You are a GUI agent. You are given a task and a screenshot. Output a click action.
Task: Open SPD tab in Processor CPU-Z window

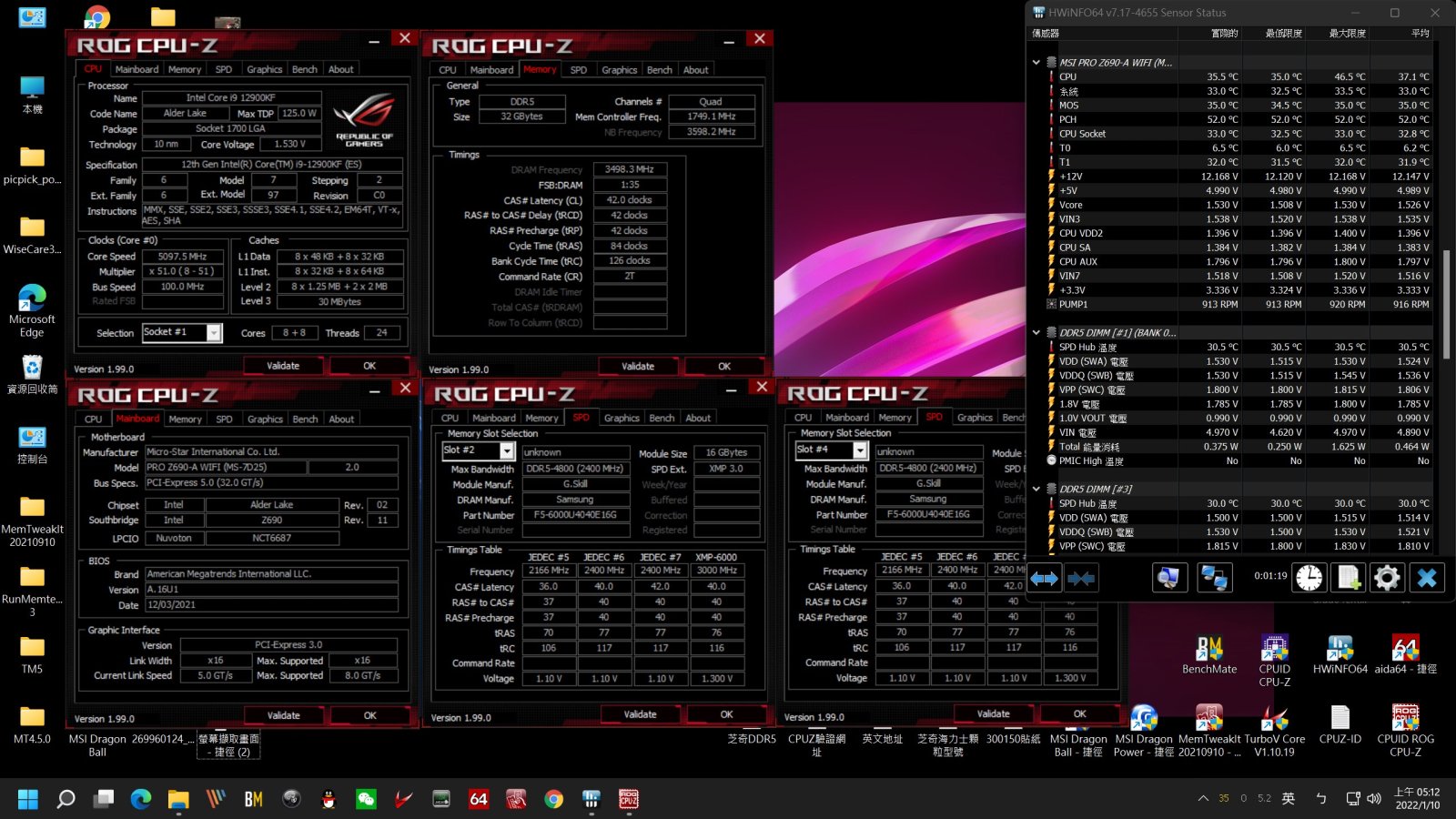click(224, 69)
